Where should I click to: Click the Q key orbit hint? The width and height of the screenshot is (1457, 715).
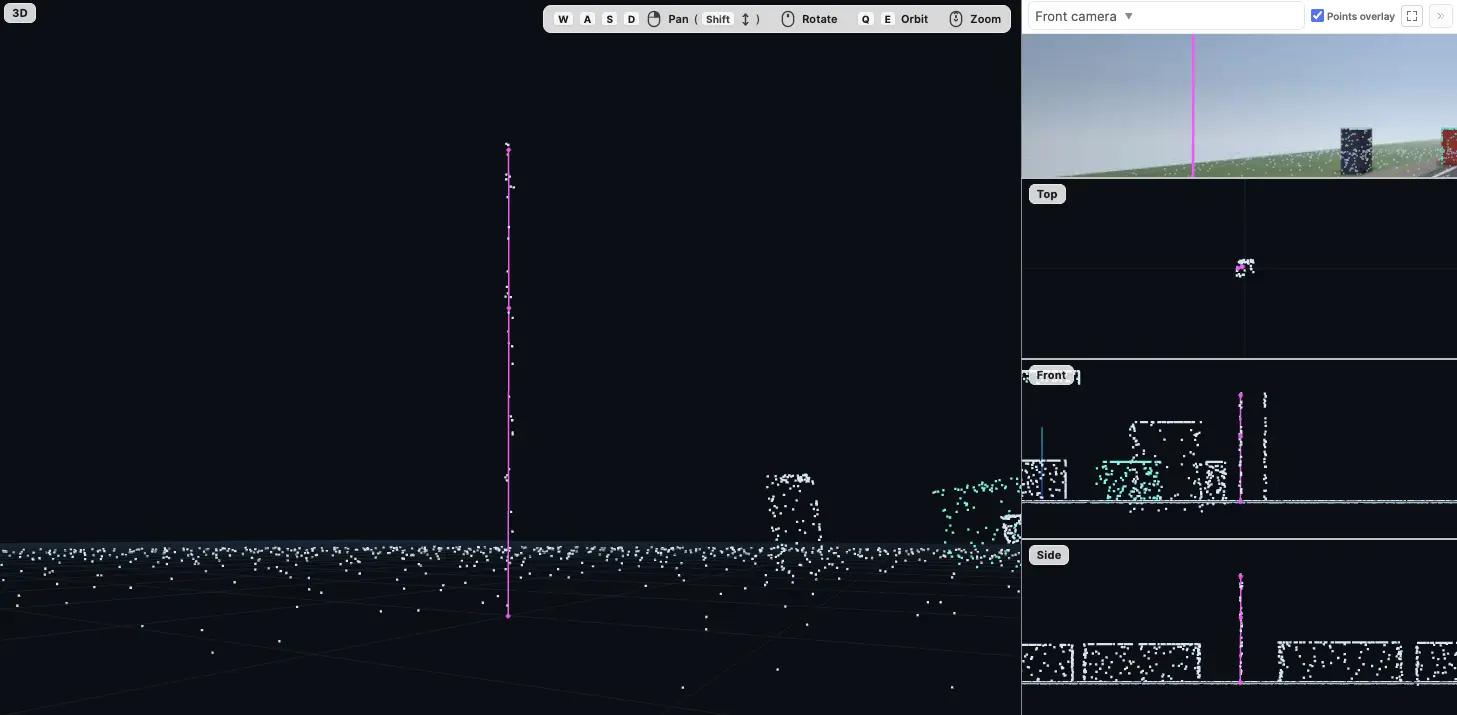coord(866,19)
